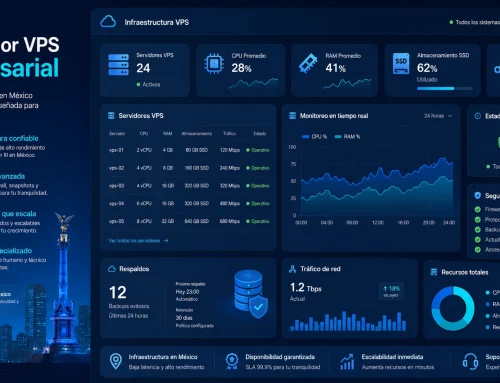
Task: Click the SSD drive icon in Almacenamiento card
Action: coord(401,63)
